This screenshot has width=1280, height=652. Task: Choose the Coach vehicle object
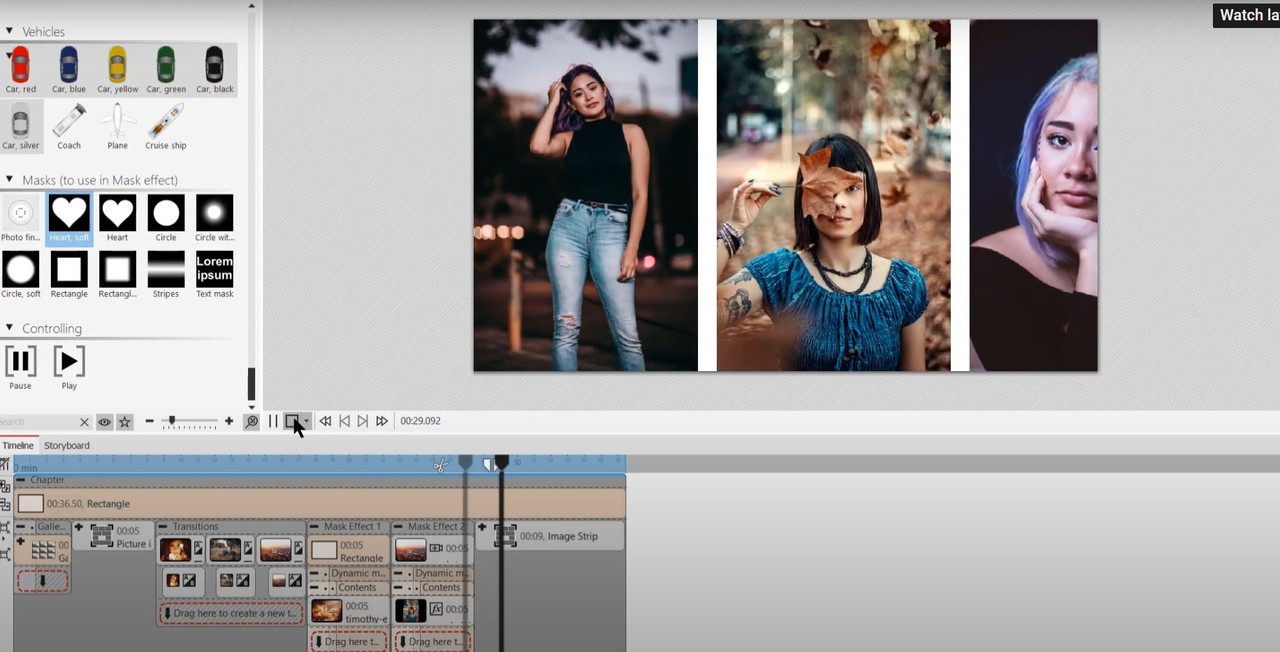(69, 126)
